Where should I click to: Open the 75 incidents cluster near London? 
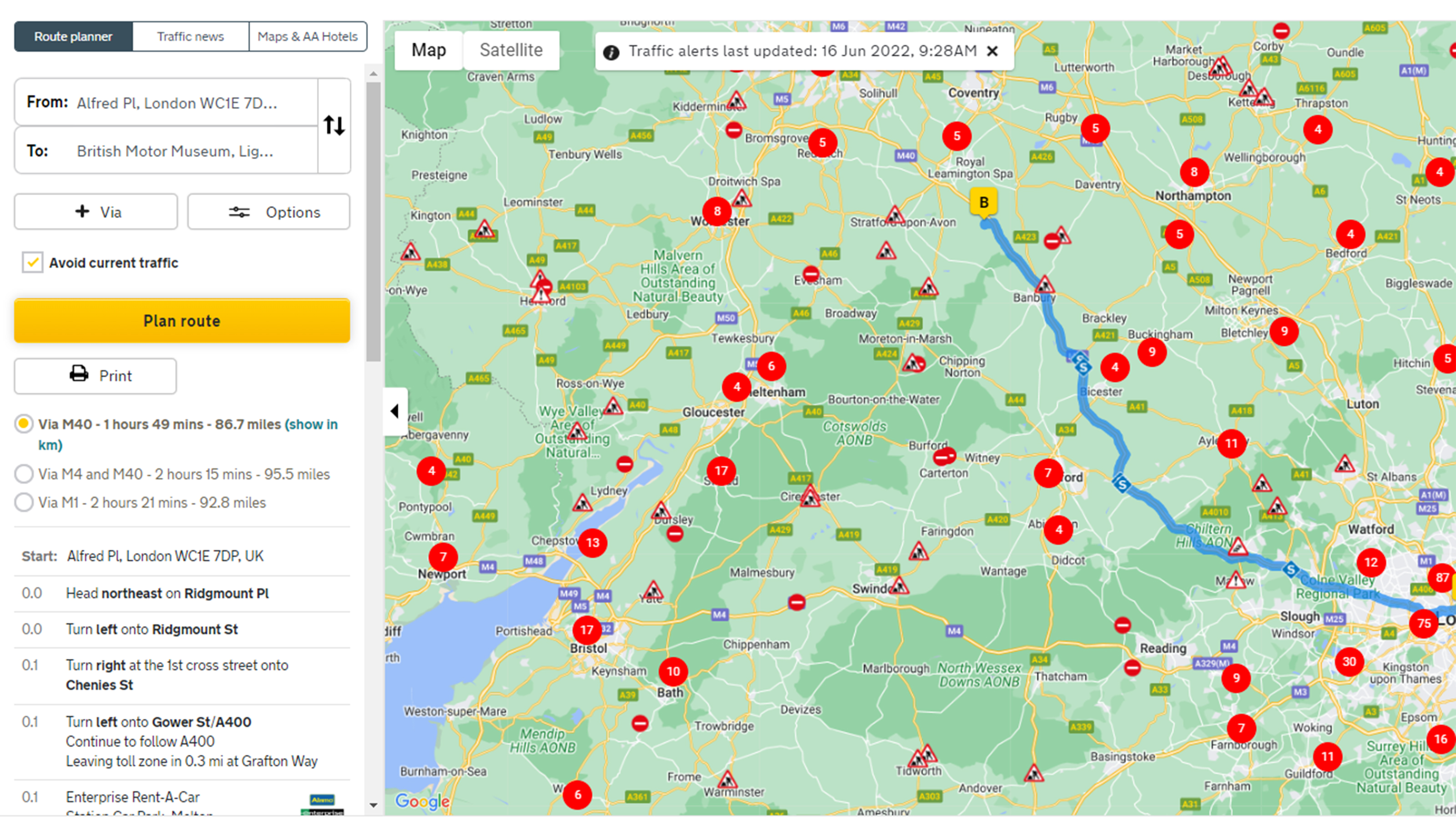point(1424,623)
